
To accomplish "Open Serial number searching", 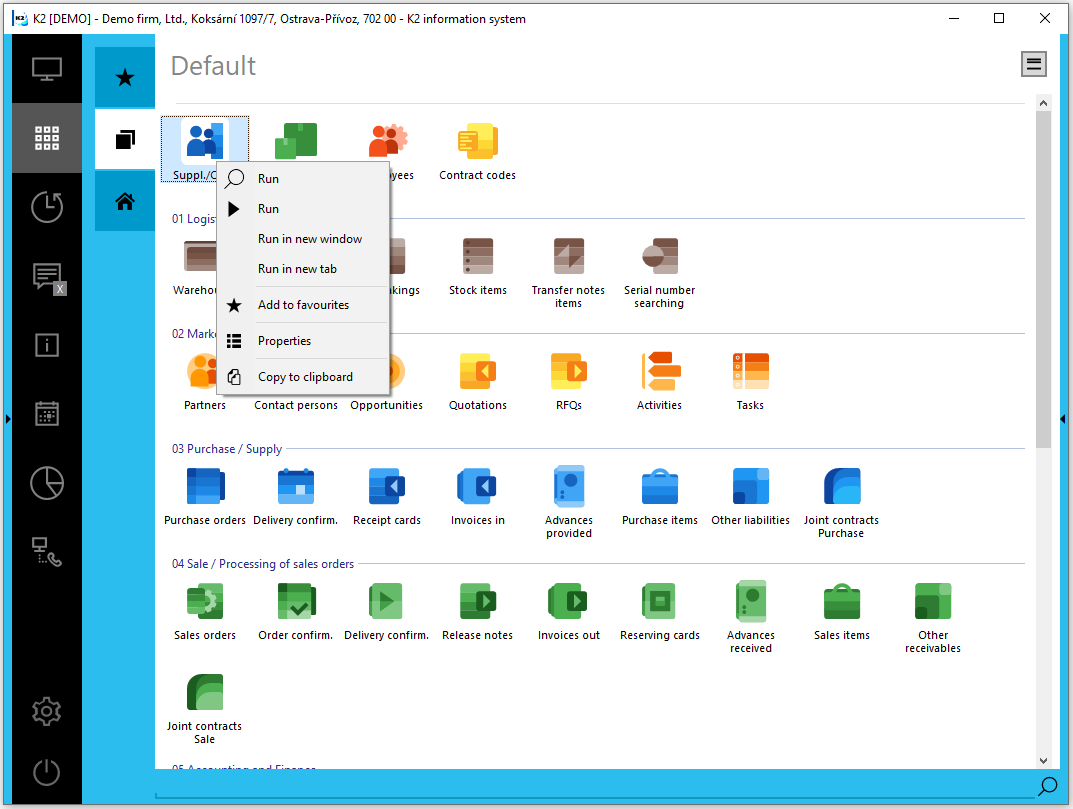I will pyautogui.click(x=659, y=272).
